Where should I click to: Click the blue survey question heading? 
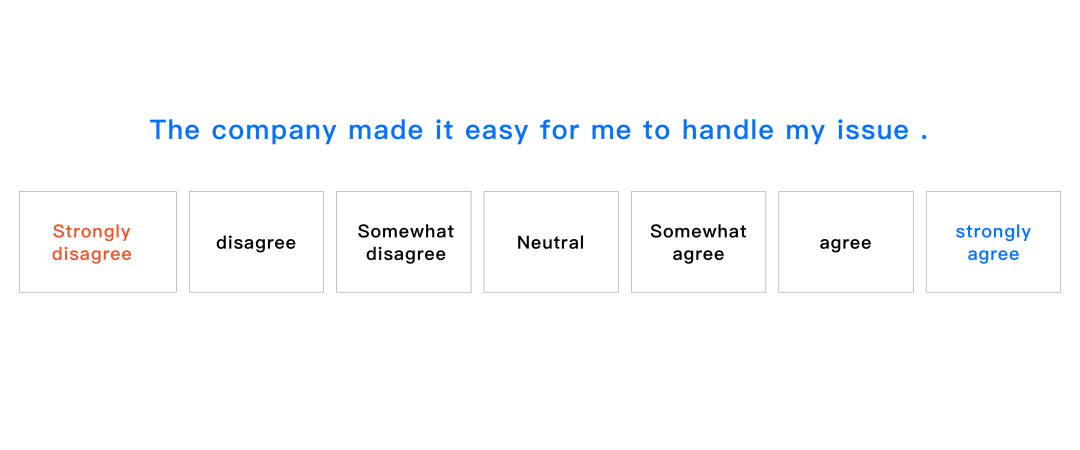click(539, 130)
